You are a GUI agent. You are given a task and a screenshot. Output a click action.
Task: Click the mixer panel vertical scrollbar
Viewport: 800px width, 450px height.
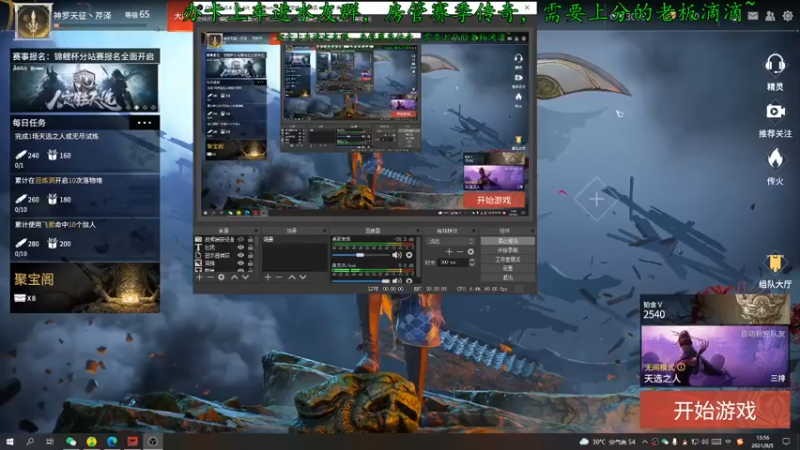418,258
